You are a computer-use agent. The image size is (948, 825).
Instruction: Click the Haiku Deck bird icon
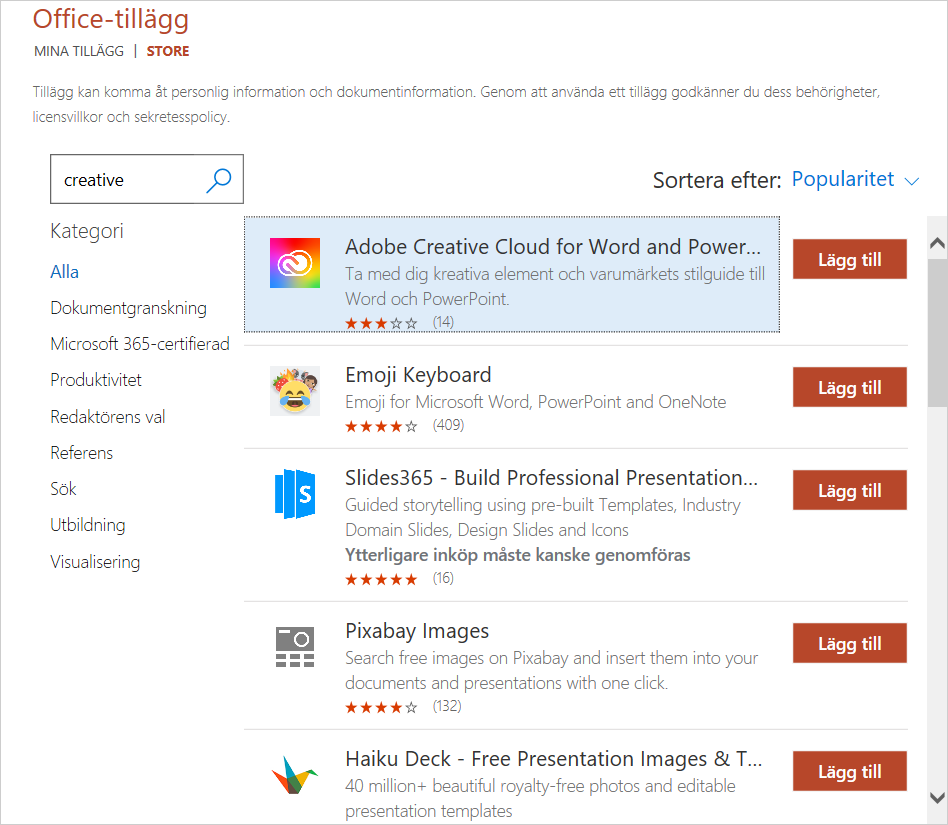point(295,775)
